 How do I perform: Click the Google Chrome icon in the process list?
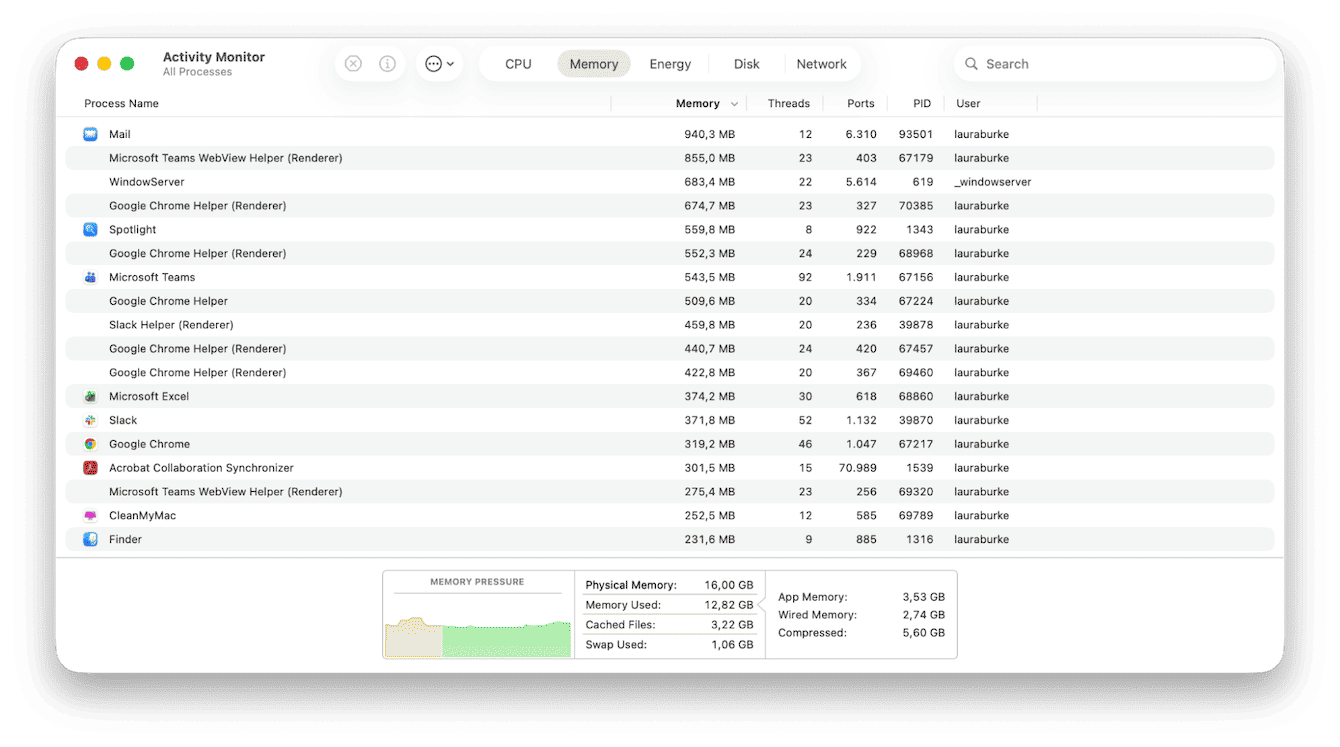pyautogui.click(x=90, y=444)
